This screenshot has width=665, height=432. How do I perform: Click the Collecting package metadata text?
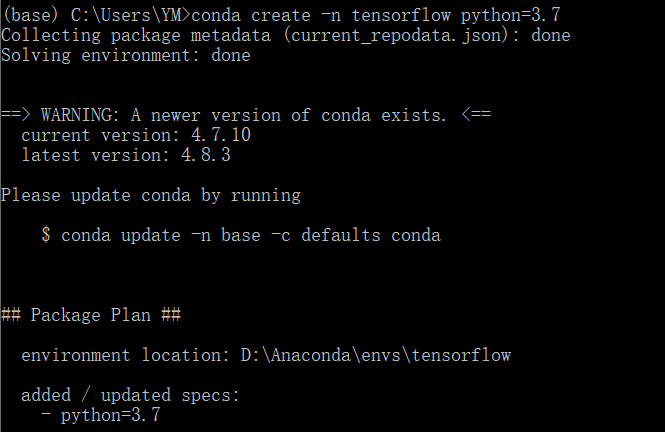(136, 35)
